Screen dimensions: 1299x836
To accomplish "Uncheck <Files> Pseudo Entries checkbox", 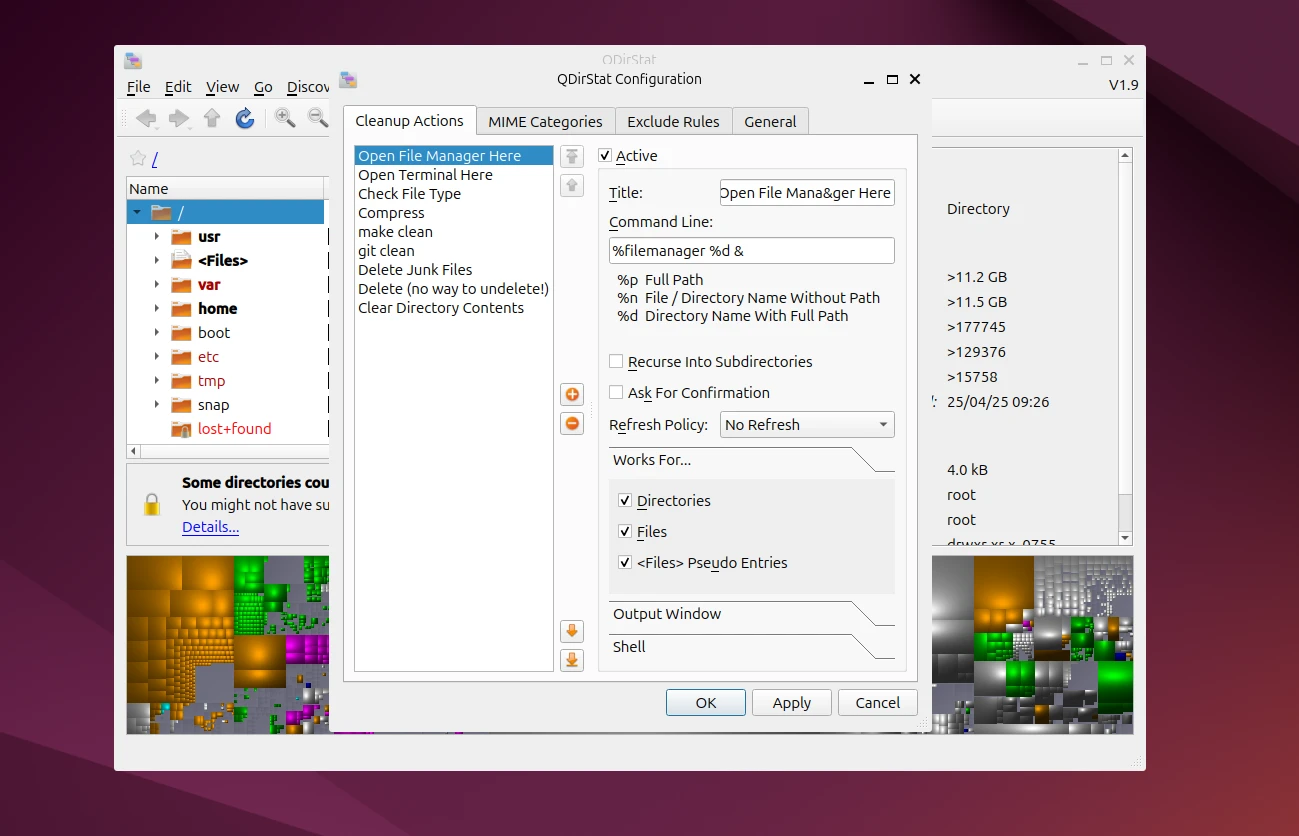I will point(625,562).
